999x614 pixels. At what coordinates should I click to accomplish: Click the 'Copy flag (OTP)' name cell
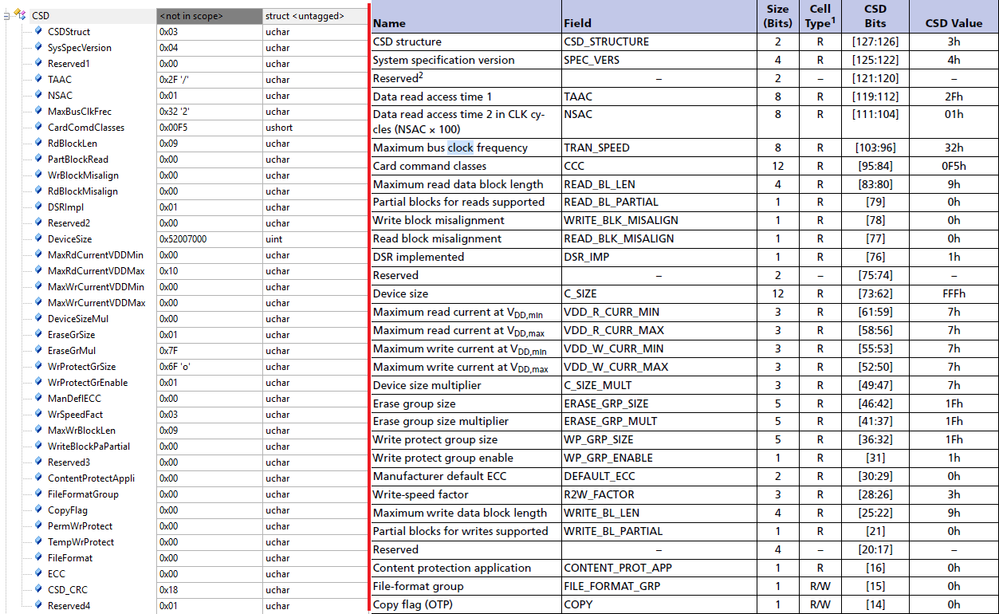466,604
